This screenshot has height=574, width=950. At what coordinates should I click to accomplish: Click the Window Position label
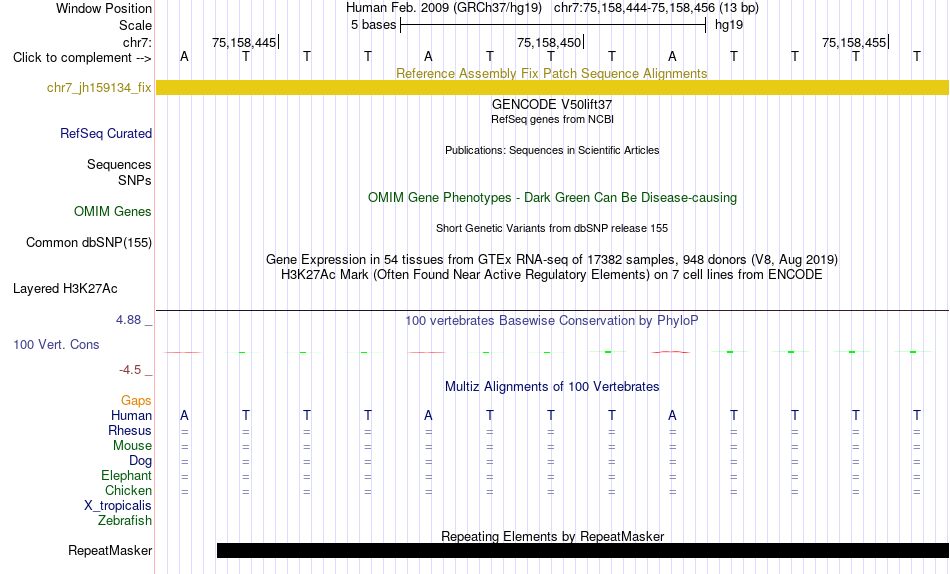click(104, 8)
